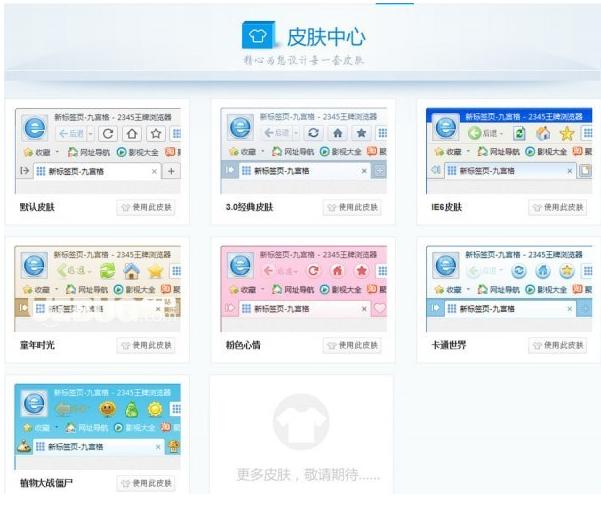601x508 pixels.
Task: Click the 更多皮肤，敬请期待 text
Action: 308,475
